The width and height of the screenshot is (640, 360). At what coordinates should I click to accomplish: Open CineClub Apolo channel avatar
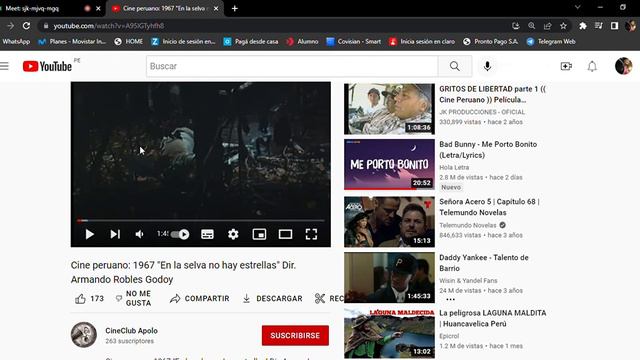pos(84,335)
